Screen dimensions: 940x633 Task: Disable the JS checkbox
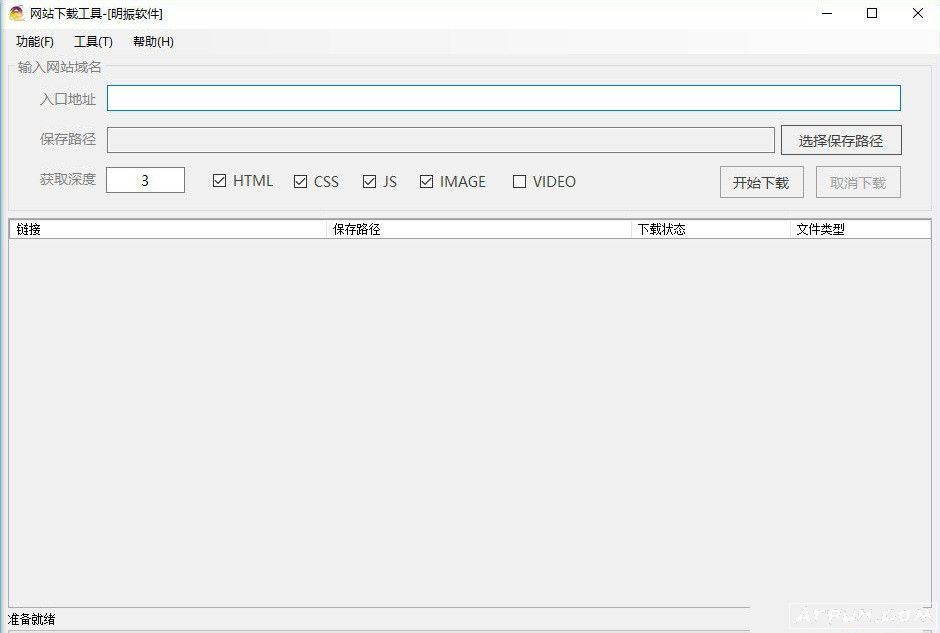pos(369,181)
